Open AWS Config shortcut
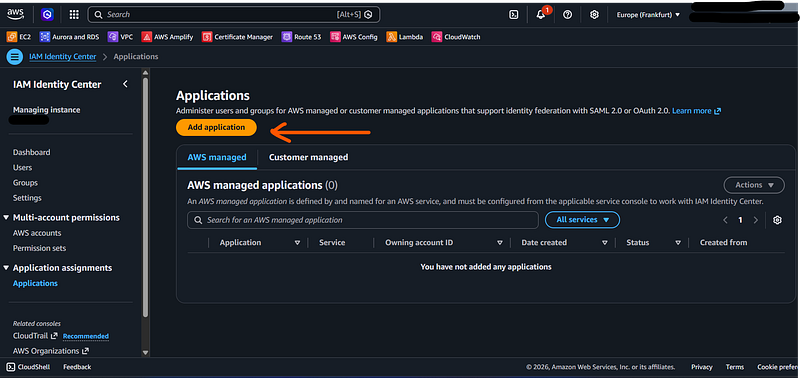This screenshot has width=800, height=378. tap(354, 37)
